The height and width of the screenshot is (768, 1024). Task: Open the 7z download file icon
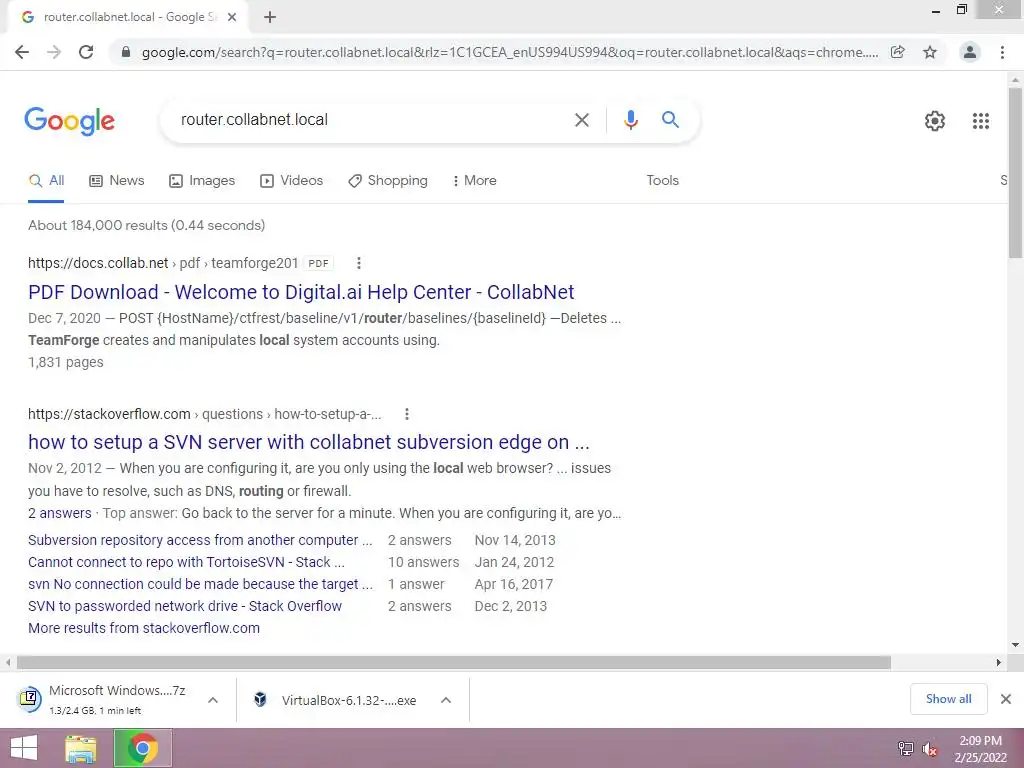pos(29,699)
